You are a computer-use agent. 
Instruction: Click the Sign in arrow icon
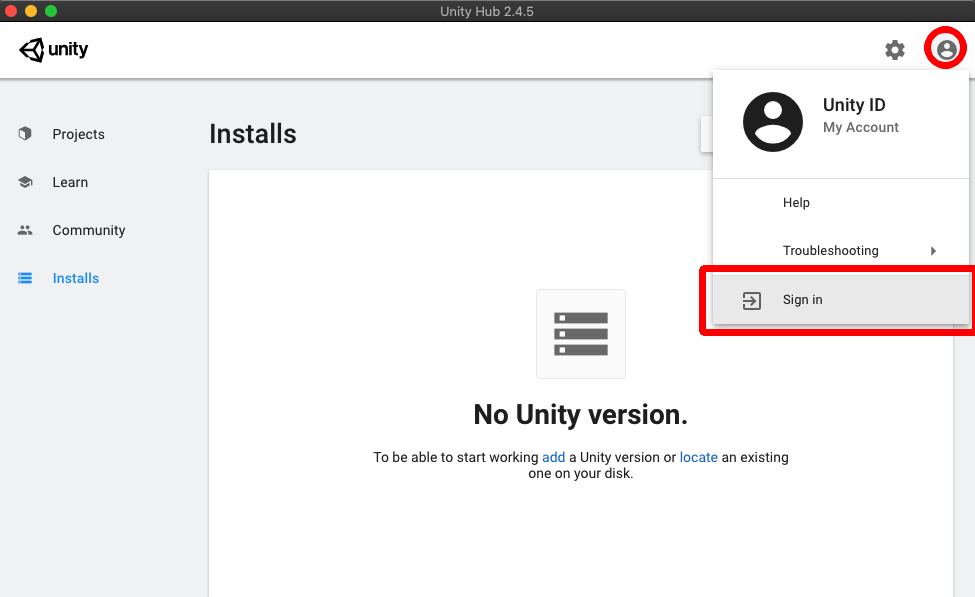point(752,300)
